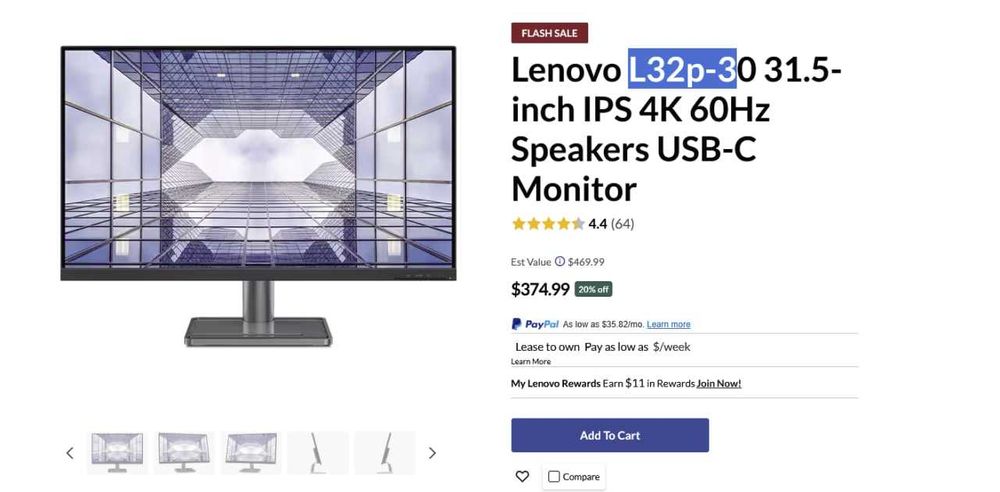Open the 64 reviews count
Screen dimensions: 1000x492
[622, 223]
